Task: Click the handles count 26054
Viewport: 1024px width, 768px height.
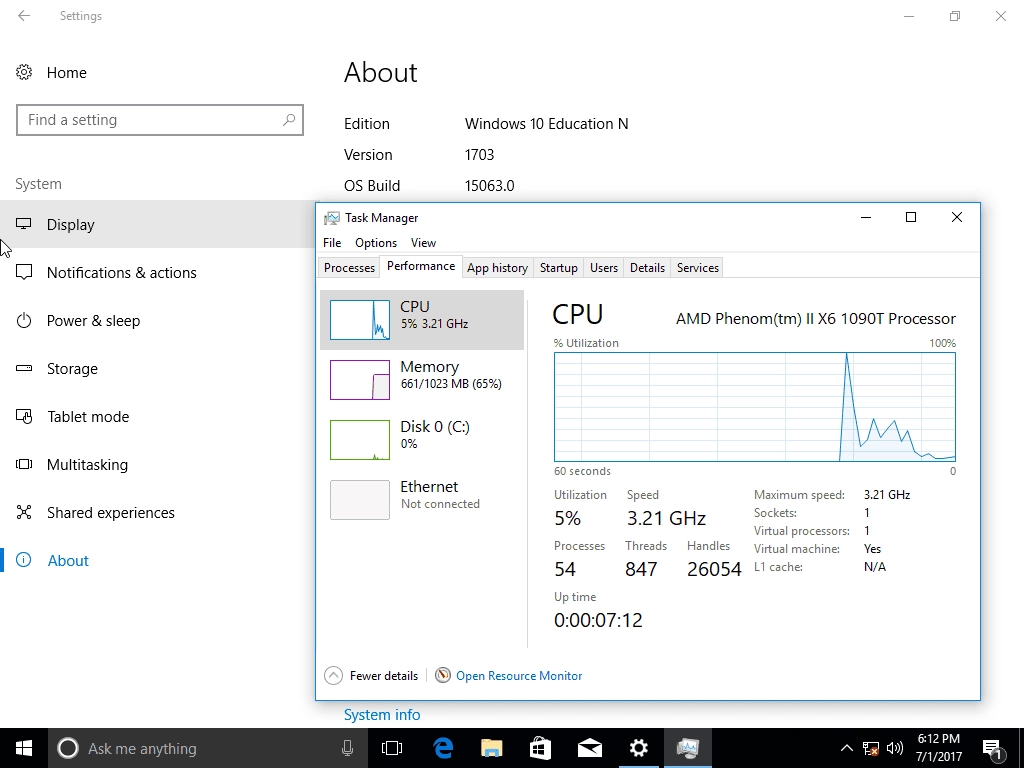Action: (x=714, y=569)
